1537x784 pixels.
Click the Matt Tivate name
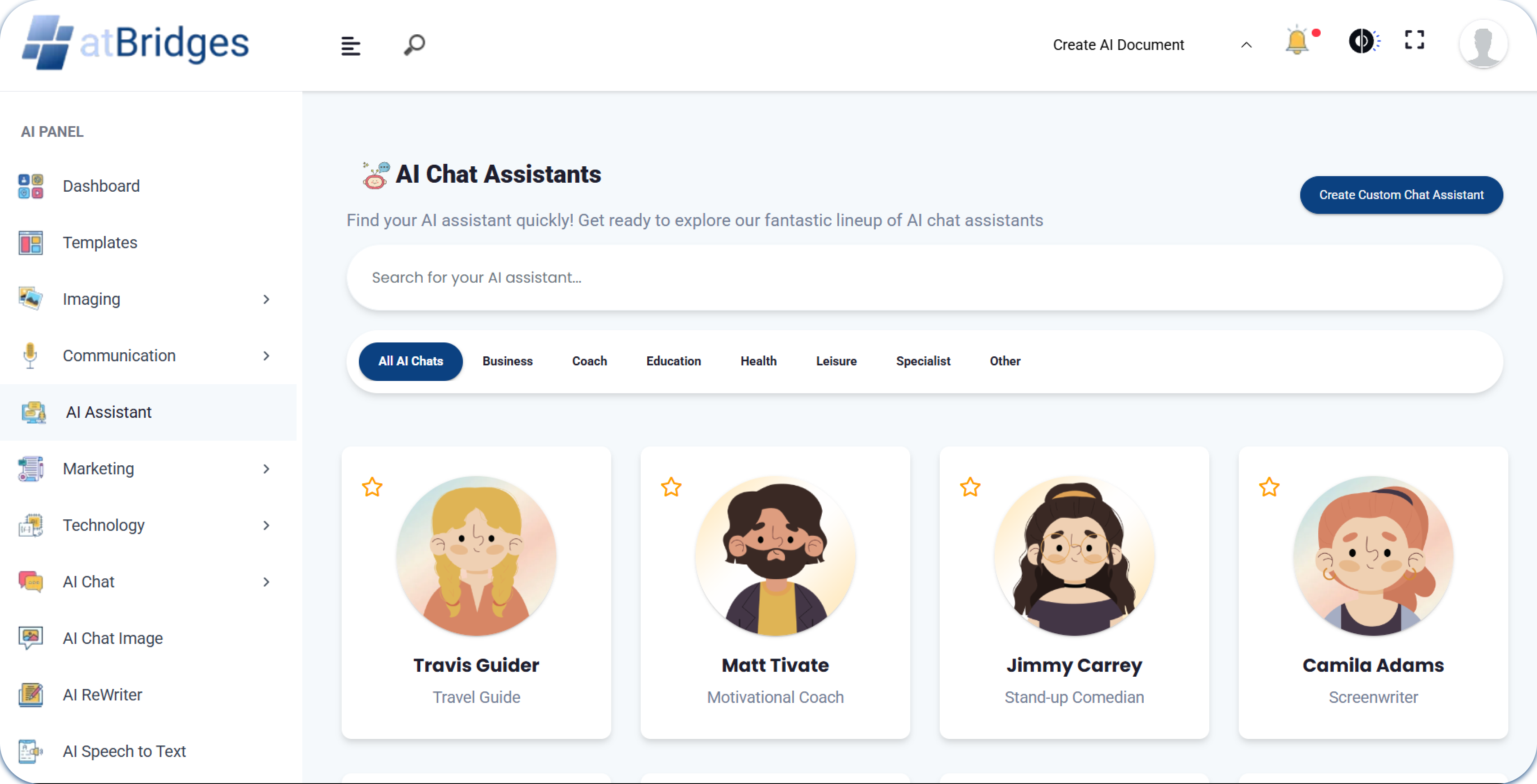775,665
